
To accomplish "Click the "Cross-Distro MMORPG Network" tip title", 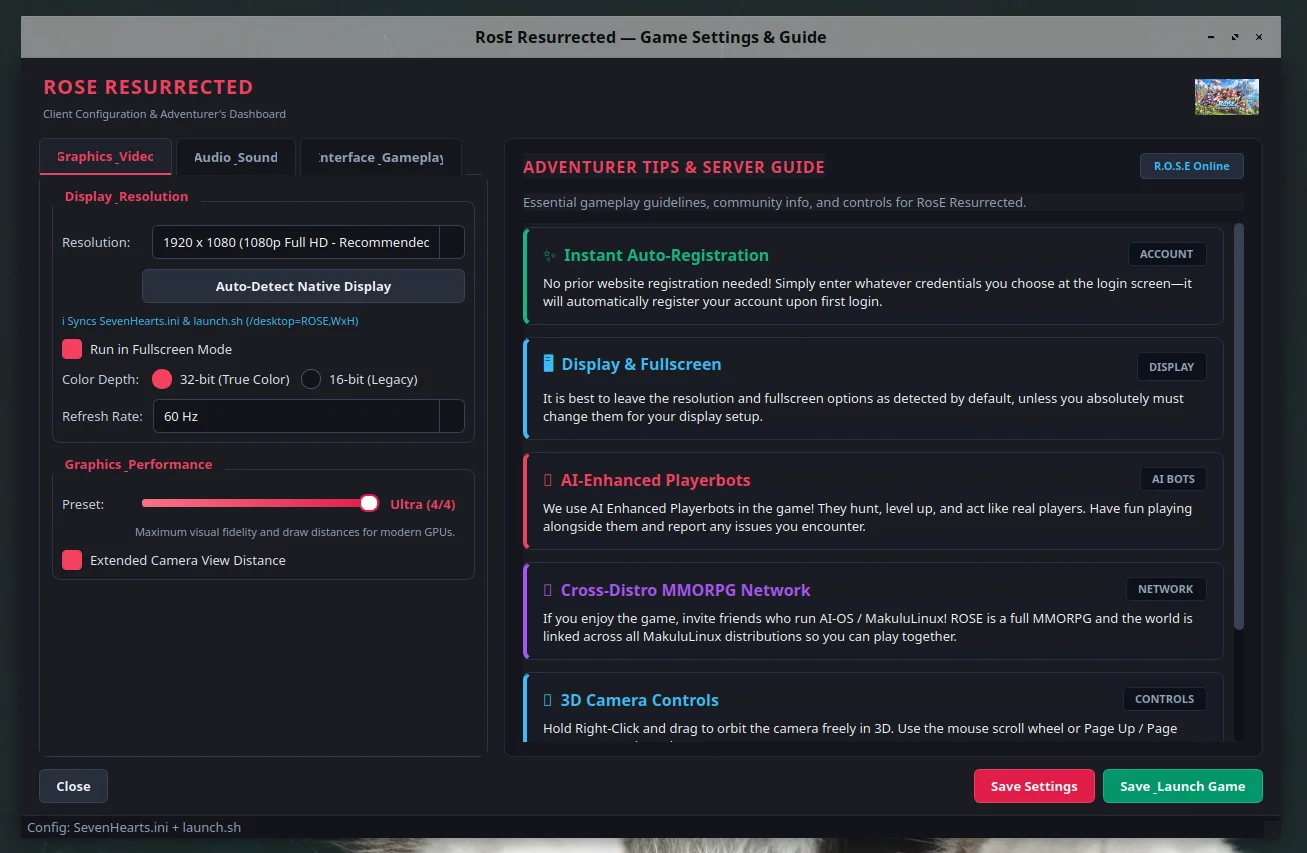I will (685, 590).
